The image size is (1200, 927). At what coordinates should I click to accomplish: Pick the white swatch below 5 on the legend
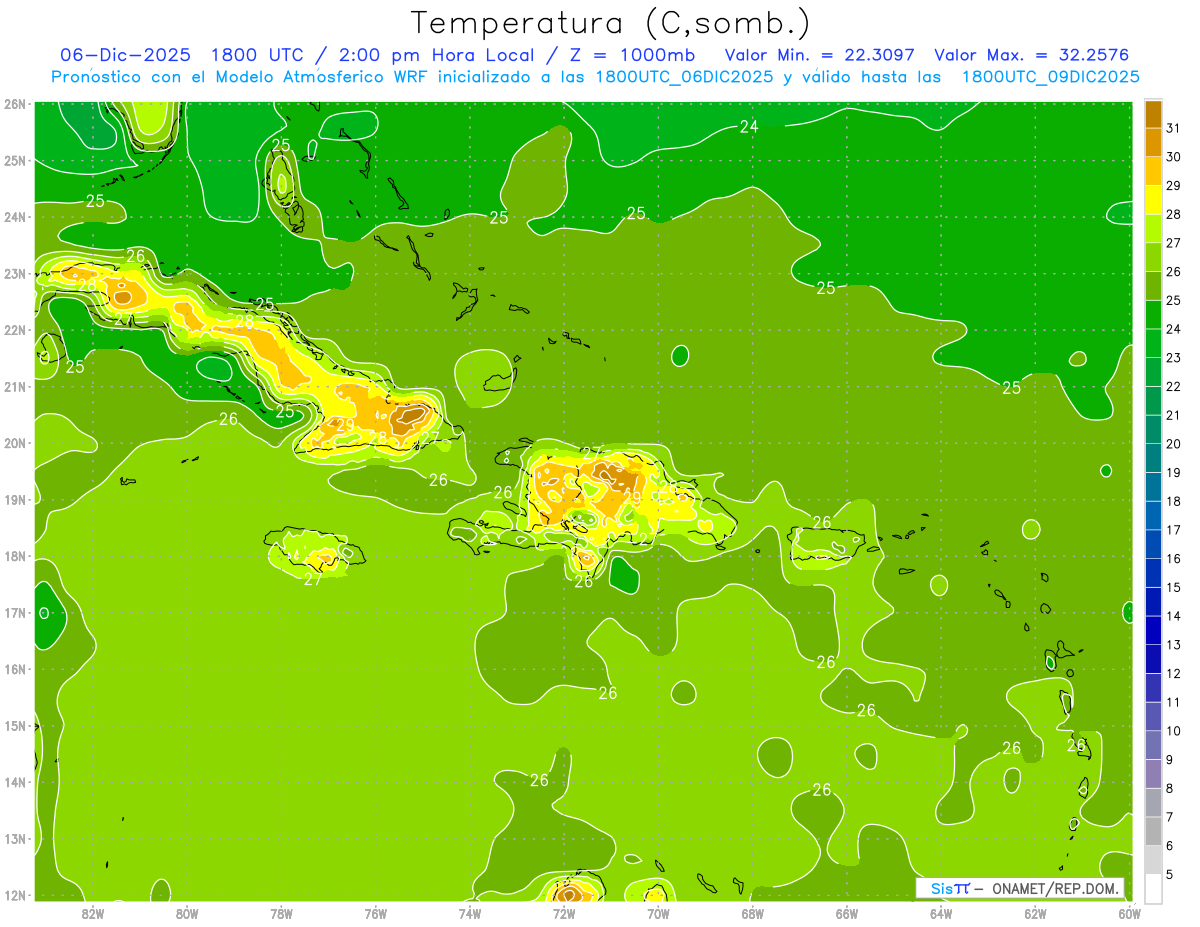click(x=1153, y=889)
